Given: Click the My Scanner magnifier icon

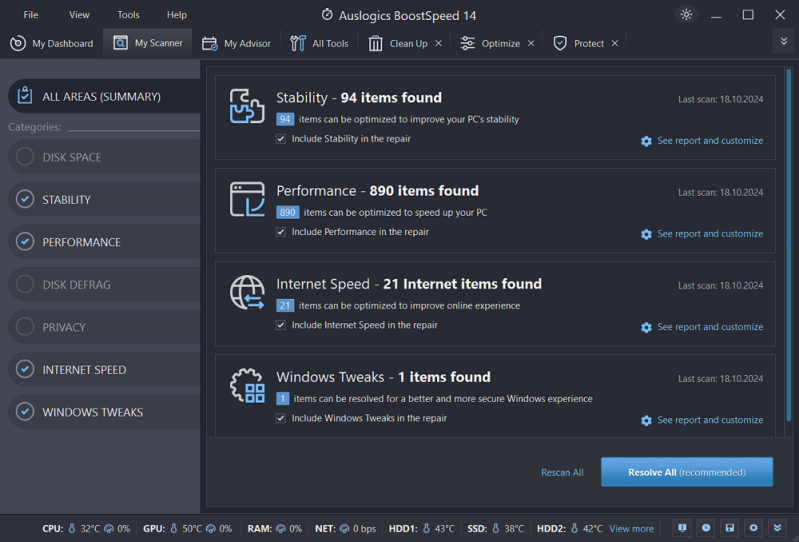Looking at the screenshot, I should point(120,43).
